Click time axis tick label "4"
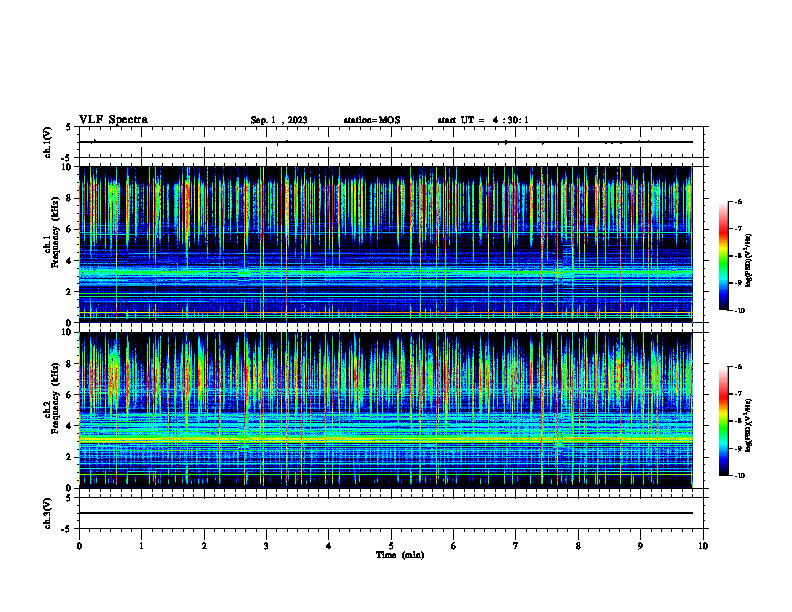The width and height of the screenshot is (792, 612). point(328,546)
